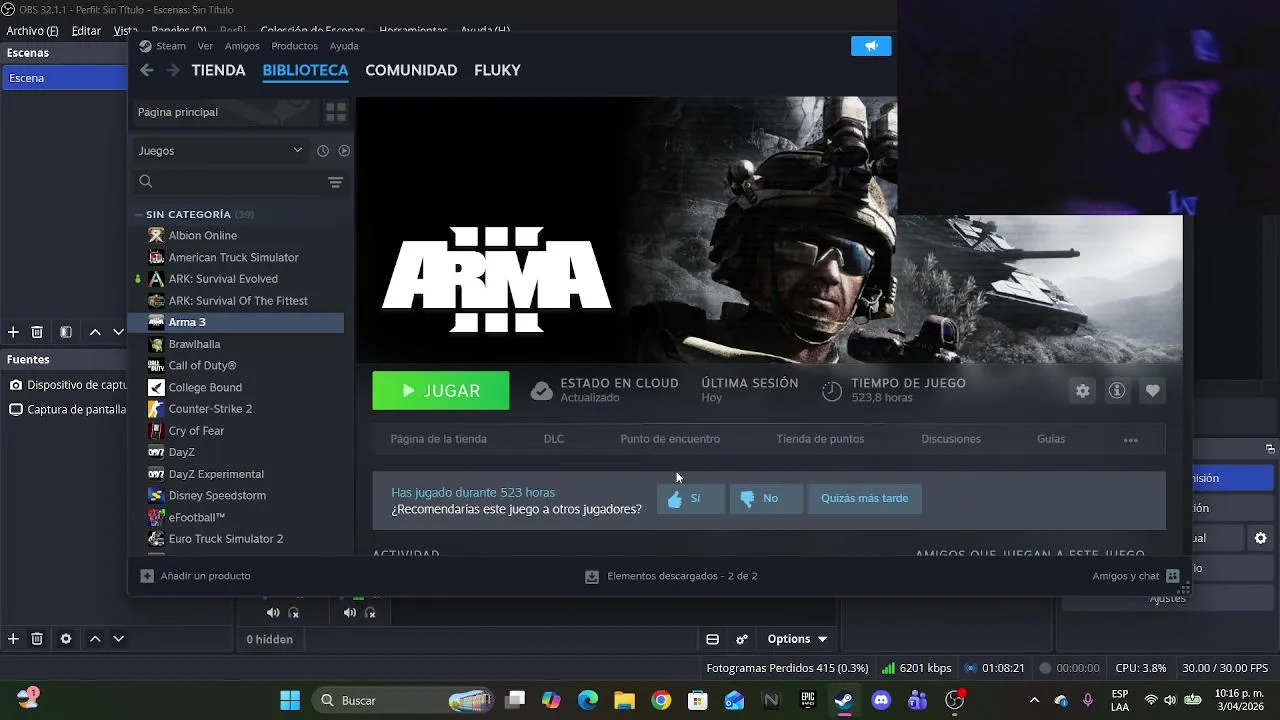Go back with Steam's left arrow

click(147, 70)
